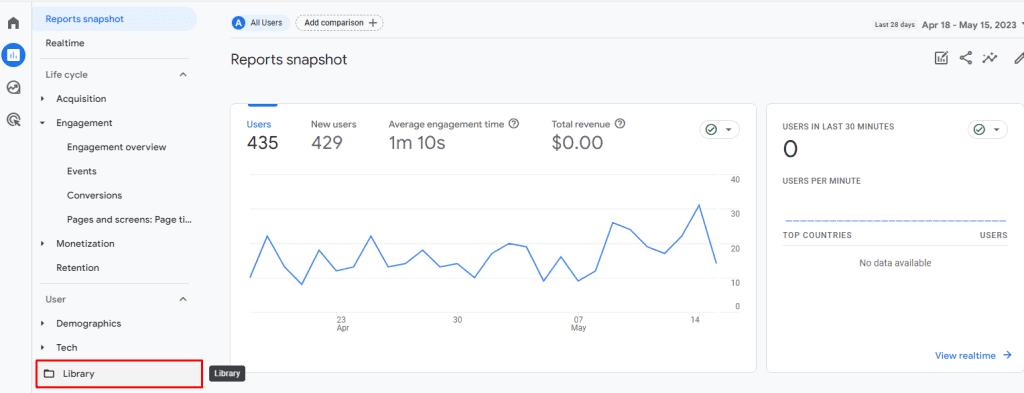Click the 'USERS PER MINUTE' label
The height and width of the screenshot is (393, 1024).
pyautogui.click(x=822, y=181)
